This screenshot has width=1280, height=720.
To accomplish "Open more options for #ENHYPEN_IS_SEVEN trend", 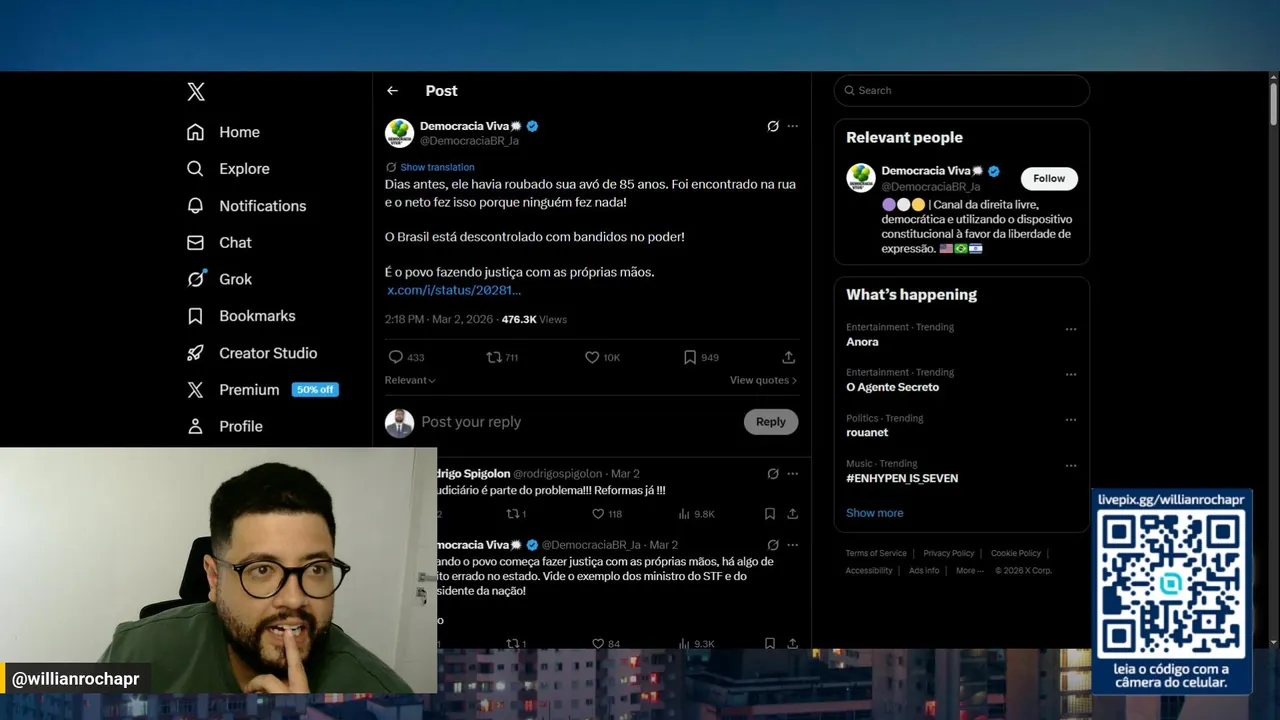I will pyautogui.click(x=1071, y=466).
